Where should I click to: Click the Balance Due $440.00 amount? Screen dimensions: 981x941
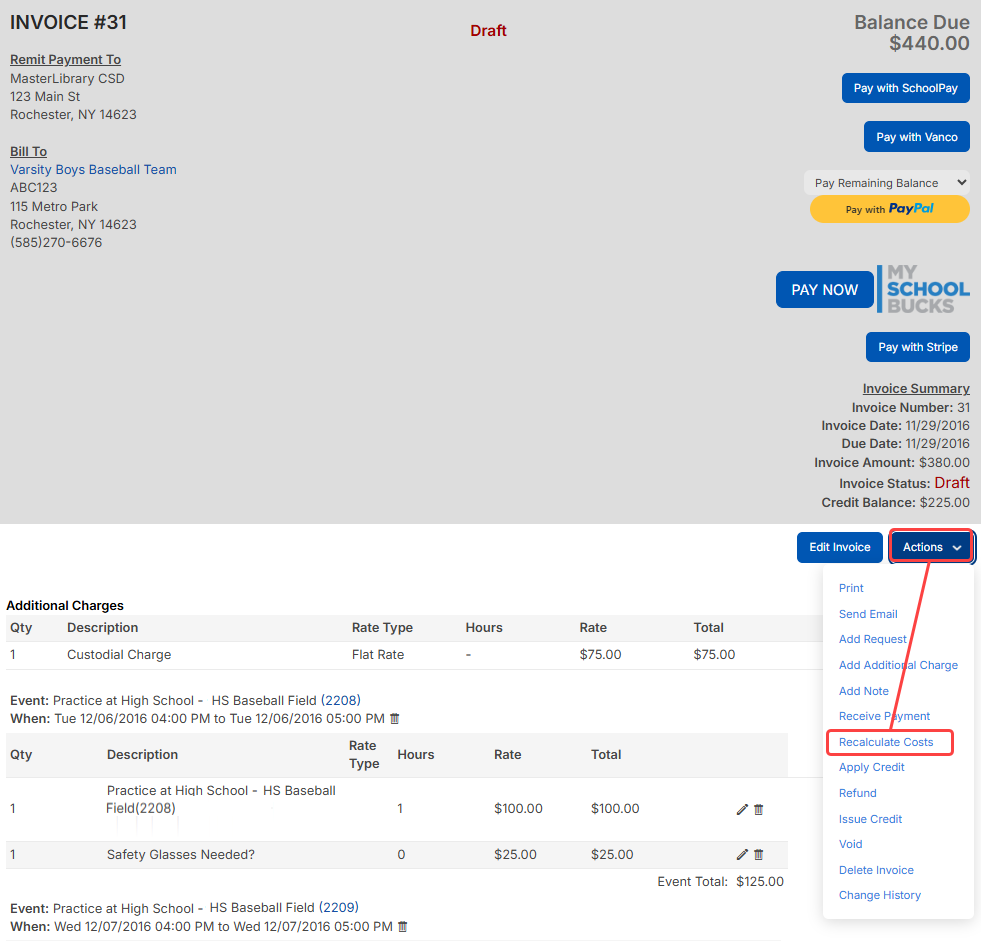(x=929, y=43)
